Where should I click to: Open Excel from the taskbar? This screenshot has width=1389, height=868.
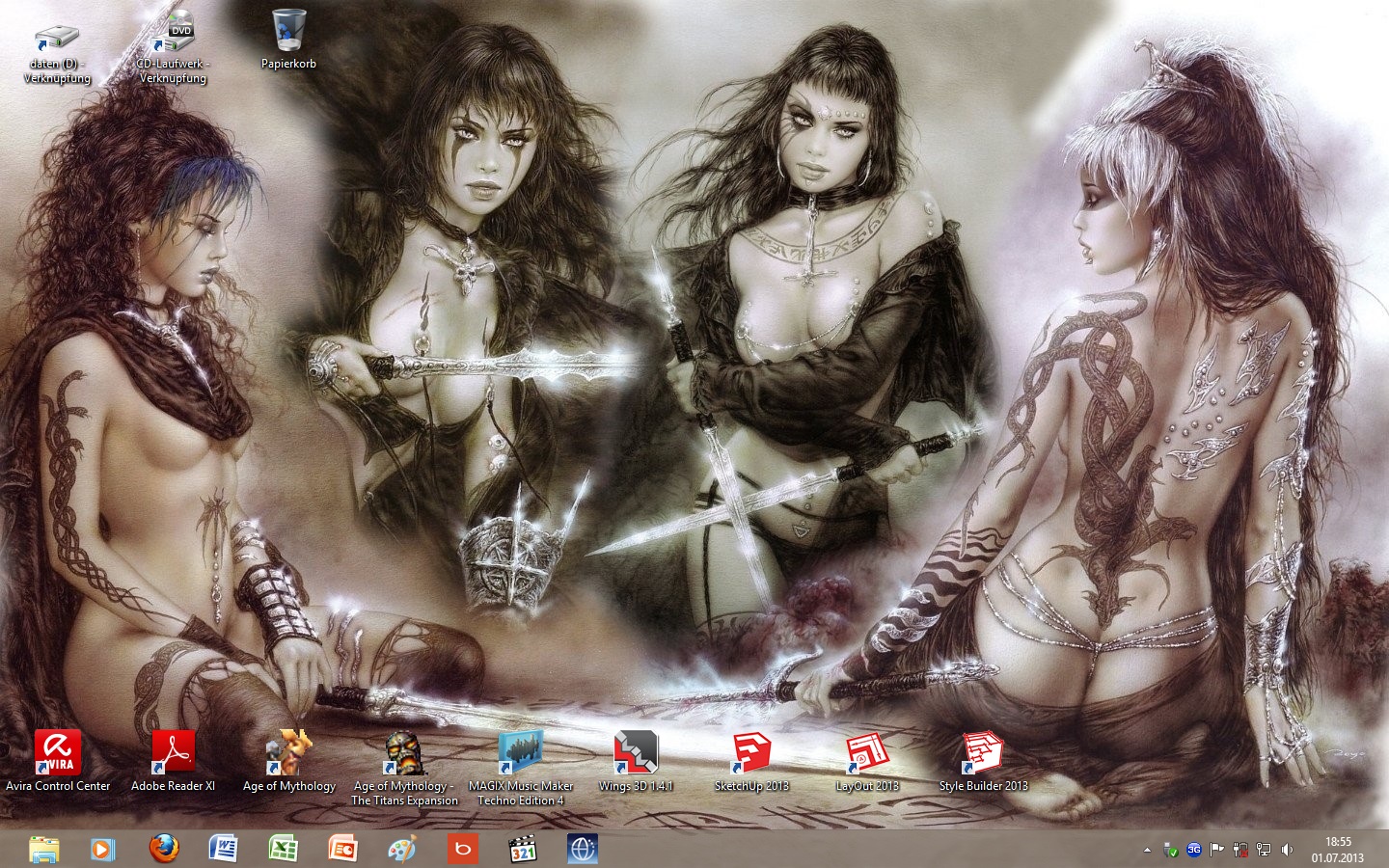pyautogui.click(x=283, y=849)
